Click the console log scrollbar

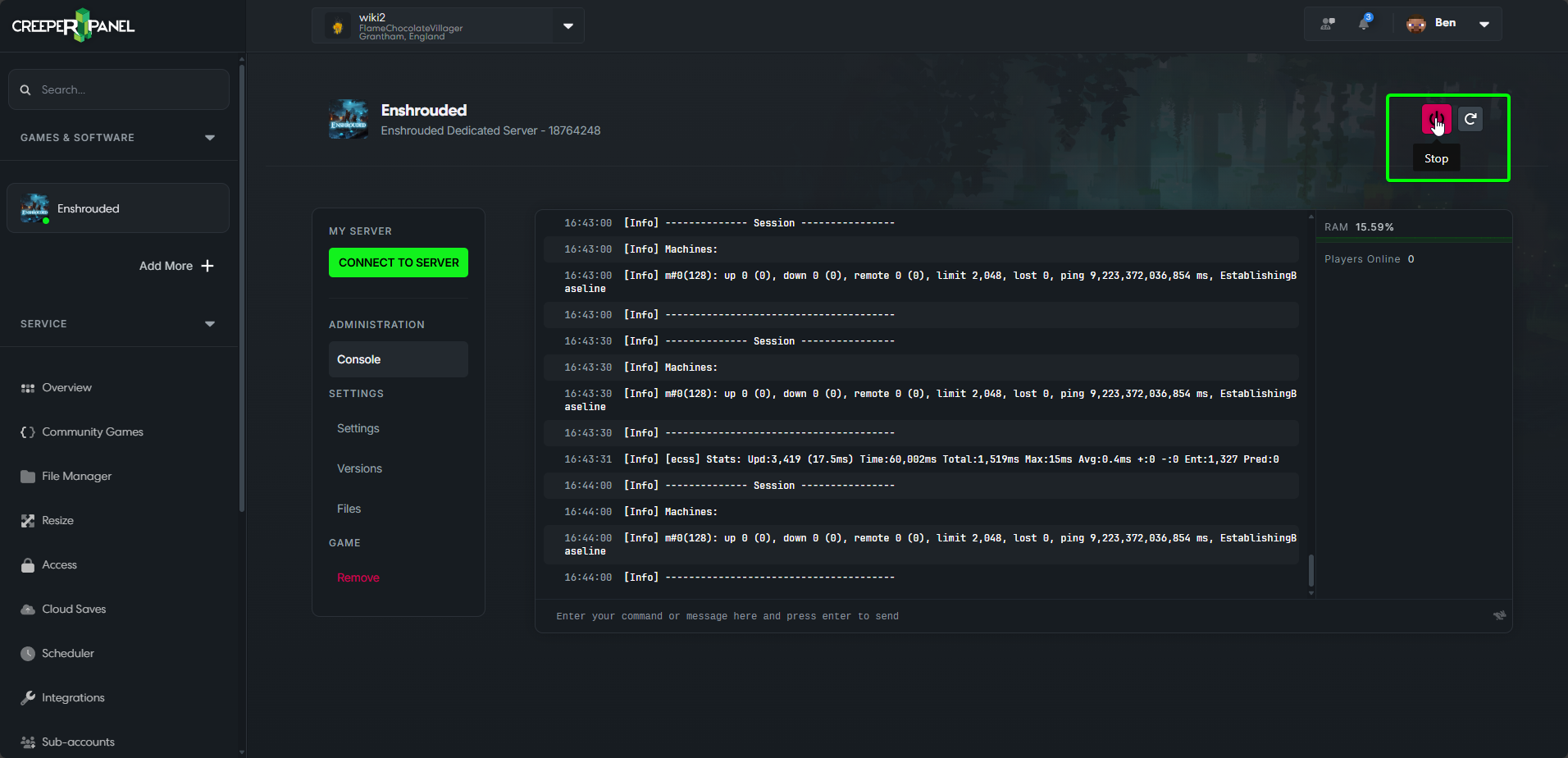[1311, 570]
